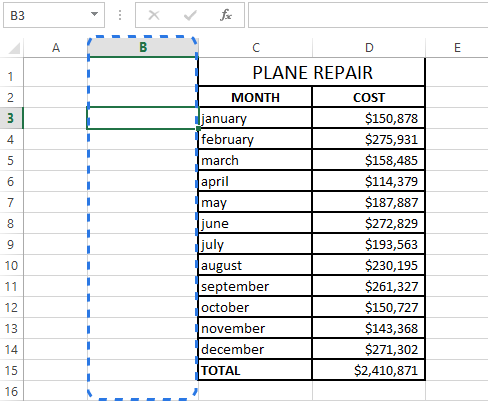The image size is (488, 401).
Task: Click the three-dot formula bar resize handle
Action: click(120, 15)
